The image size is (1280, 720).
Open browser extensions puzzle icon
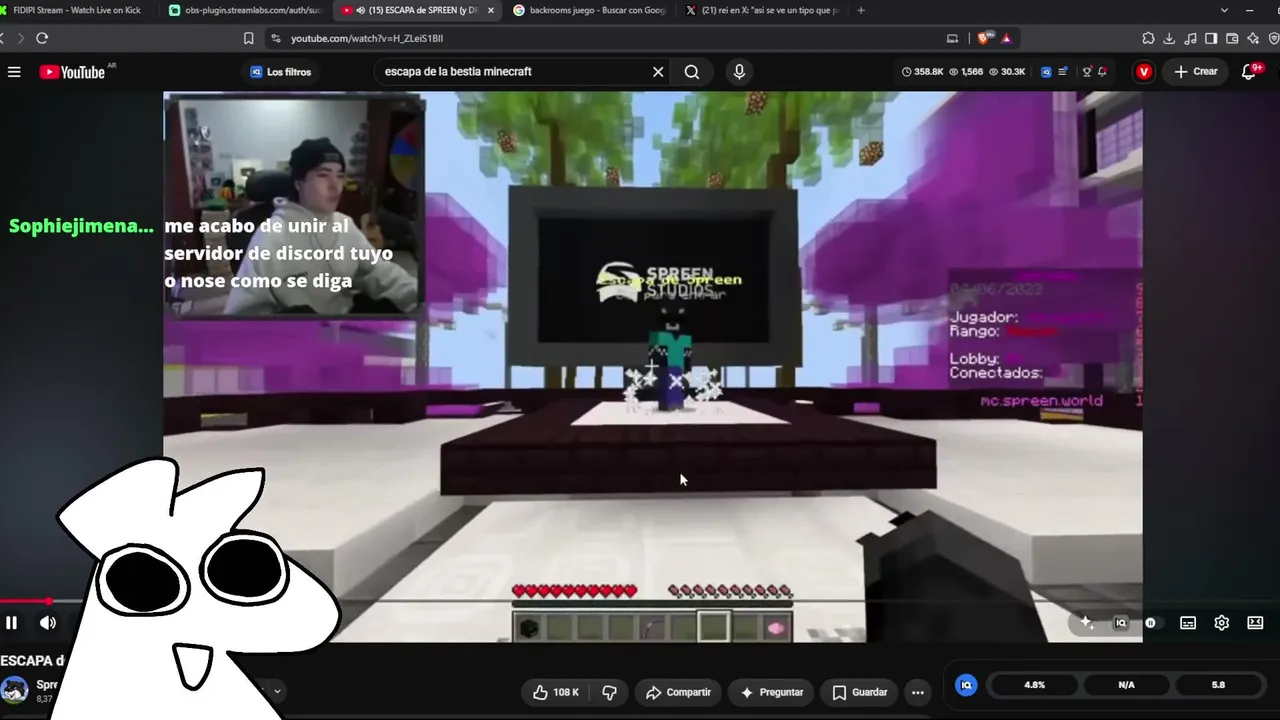pos(1148,38)
